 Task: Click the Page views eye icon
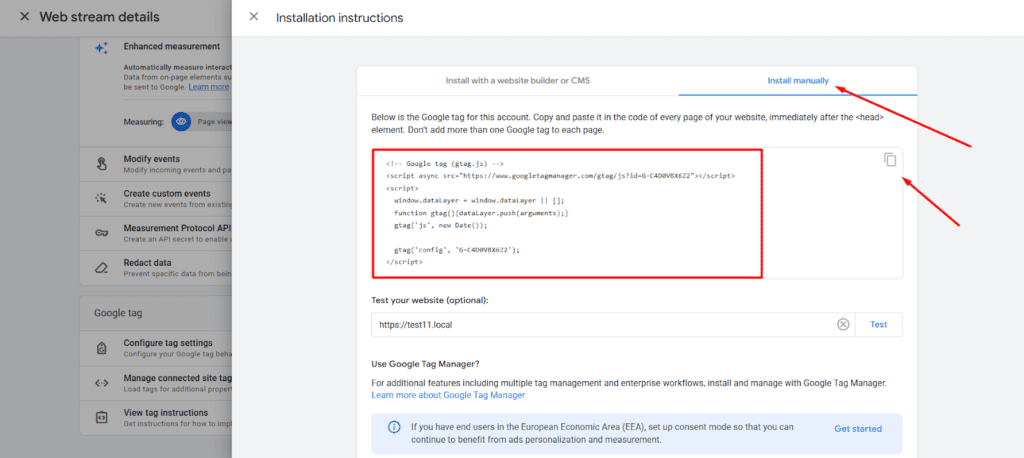181,121
